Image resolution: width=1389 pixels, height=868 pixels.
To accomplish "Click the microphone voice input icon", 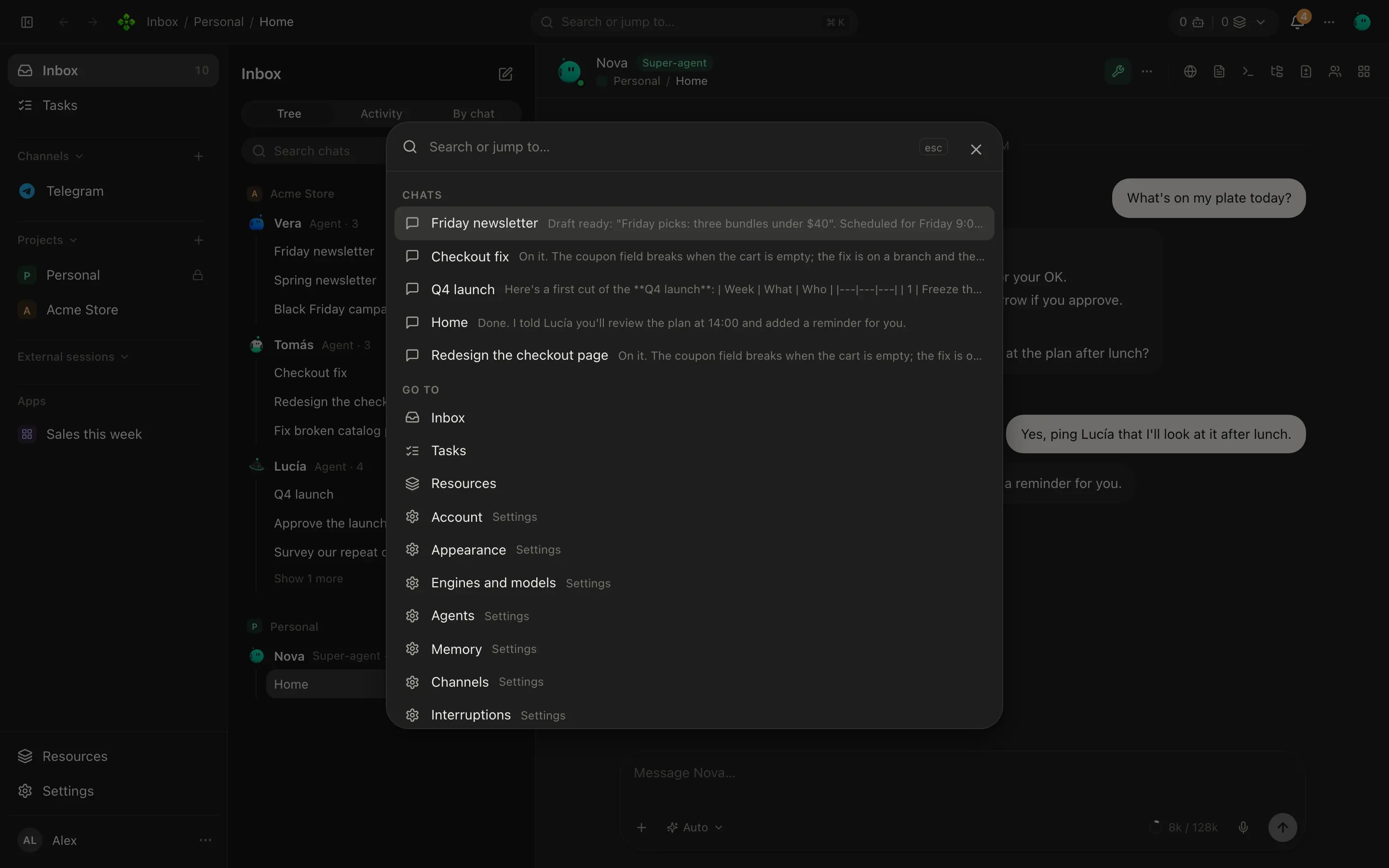I will point(1243,827).
